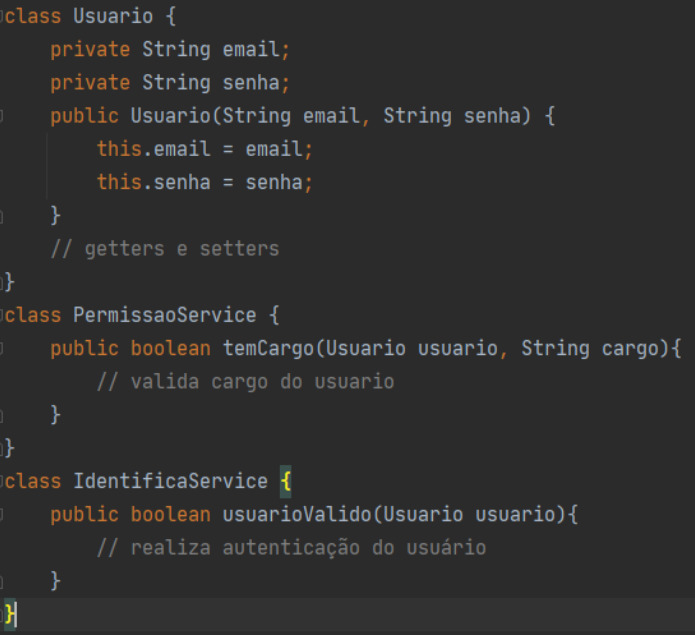Click the PermissaoService class name
This screenshot has width=695, height=635.
point(165,316)
